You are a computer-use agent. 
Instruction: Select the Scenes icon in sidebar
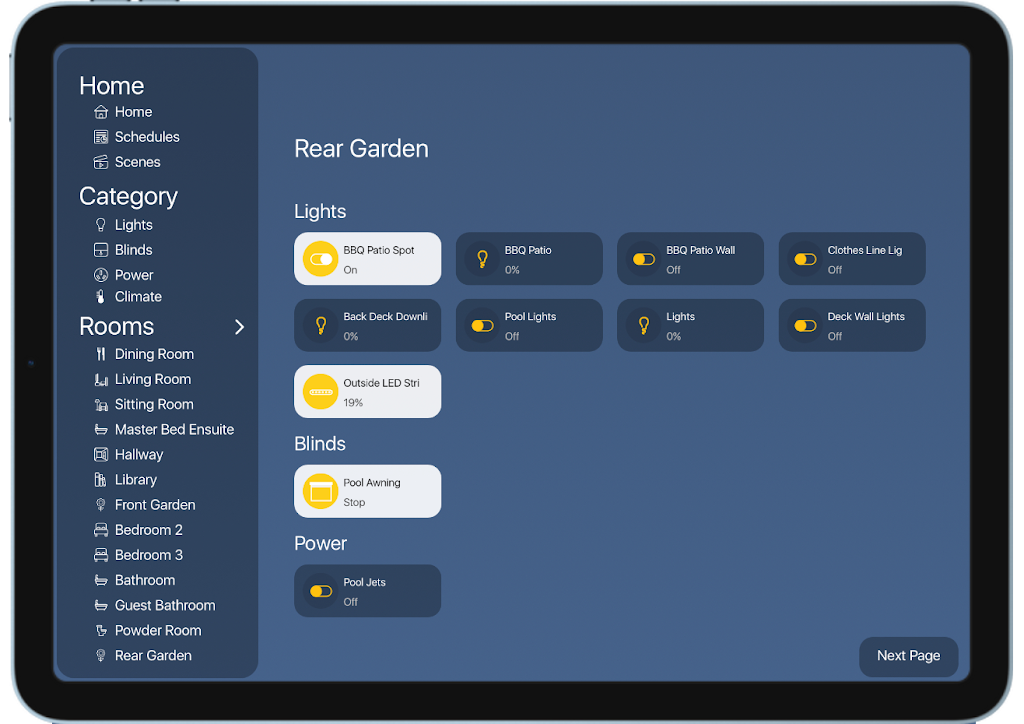pyautogui.click(x=101, y=162)
